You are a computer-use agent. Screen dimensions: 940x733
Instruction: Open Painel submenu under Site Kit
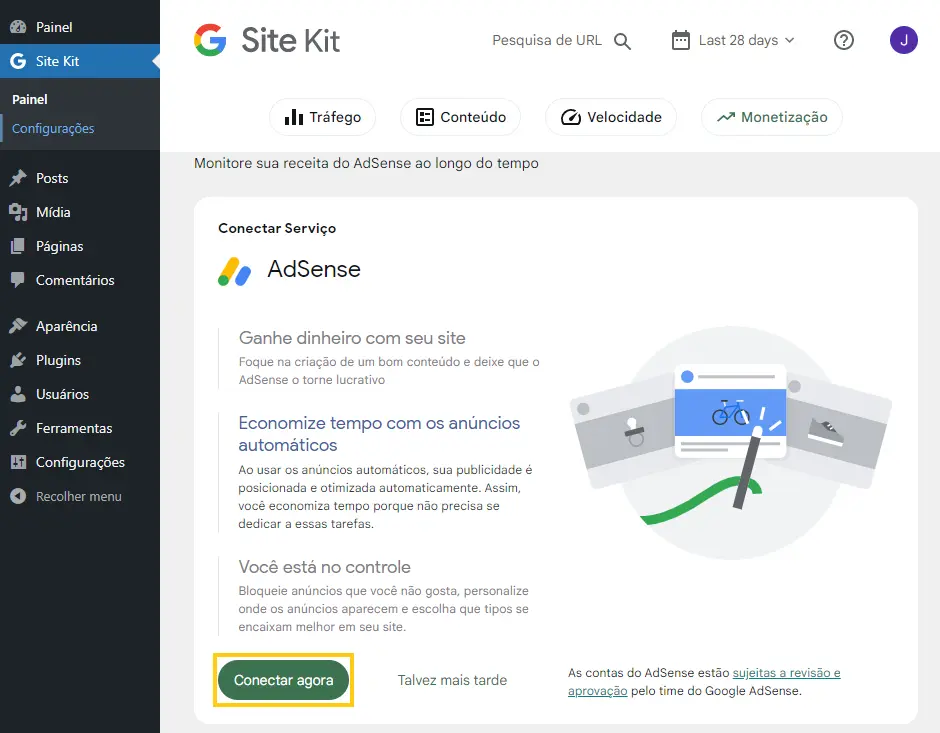pos(30,99)
